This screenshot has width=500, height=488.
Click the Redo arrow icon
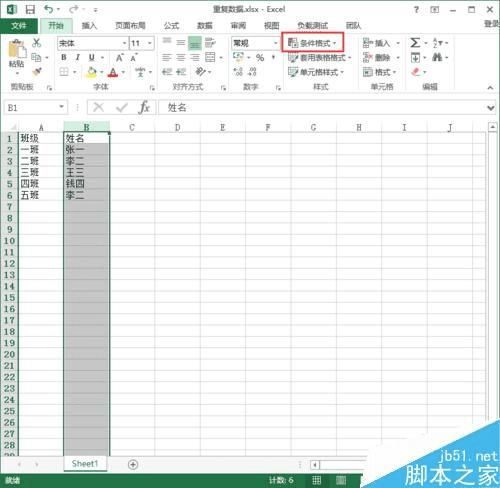[x=74, y=10]
